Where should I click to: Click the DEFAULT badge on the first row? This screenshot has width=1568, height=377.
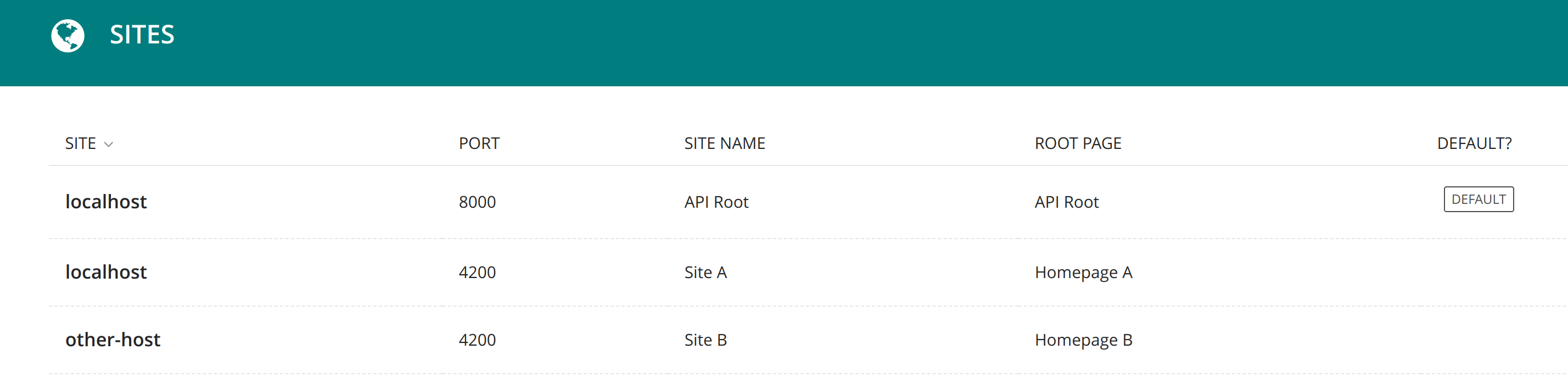1478,199
